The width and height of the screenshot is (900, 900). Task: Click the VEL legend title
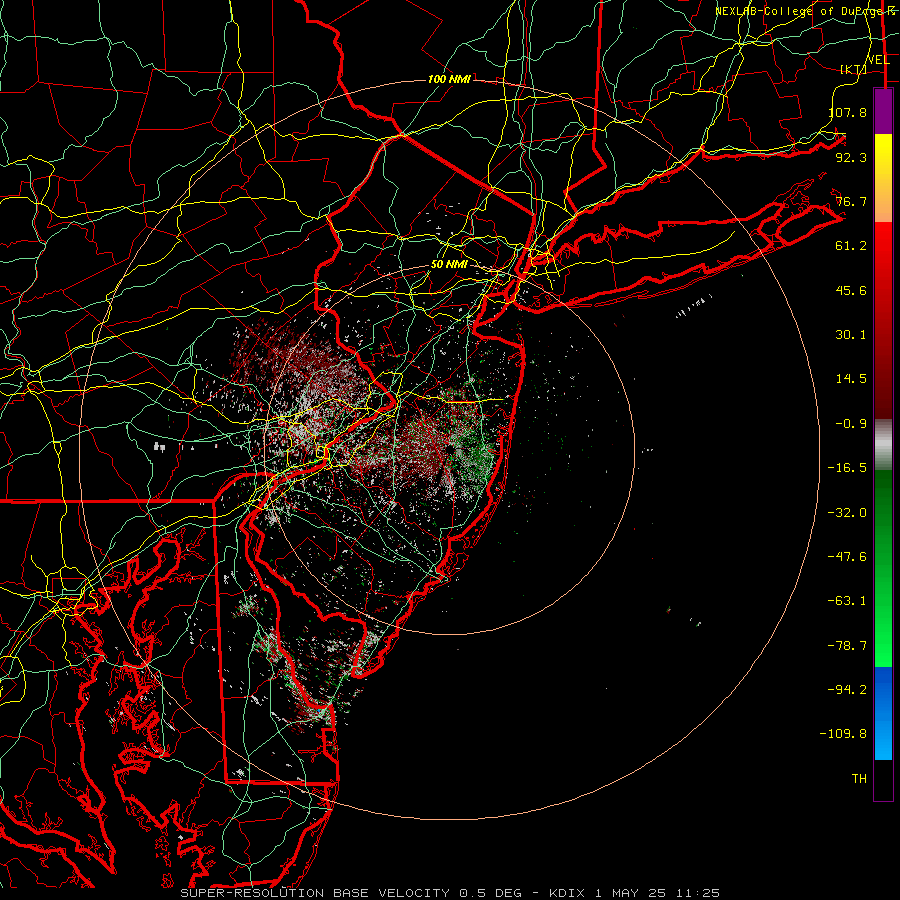pyautogui.click(x=878, y=60)
